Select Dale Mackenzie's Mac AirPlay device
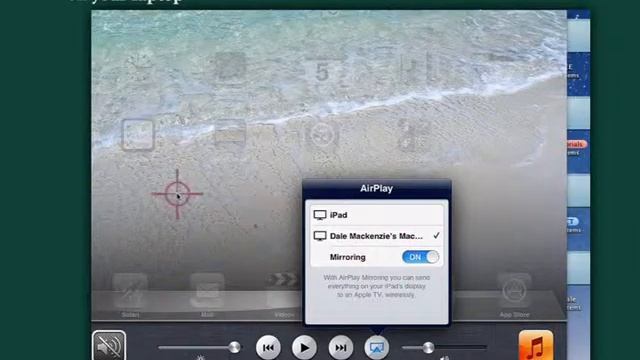640x360 pixels. click(376, 236)
